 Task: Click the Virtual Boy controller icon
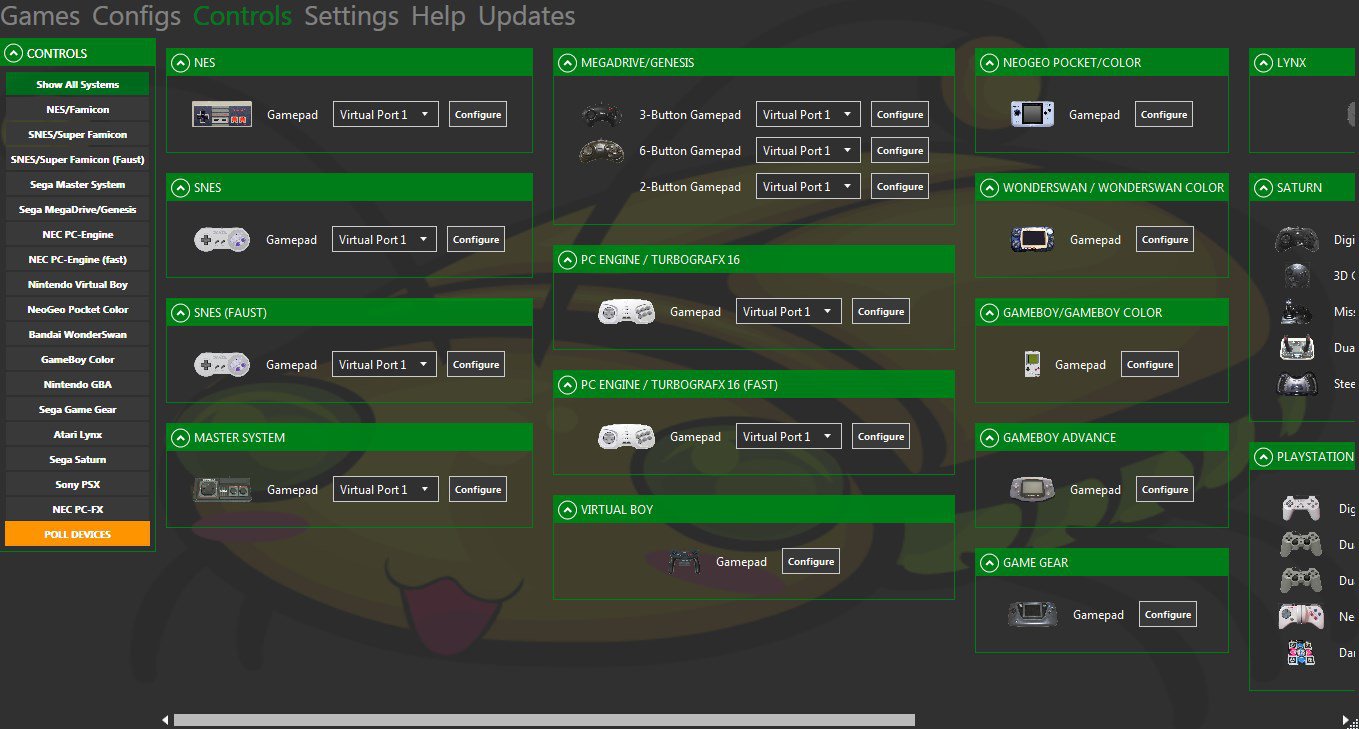click(683, 561)
